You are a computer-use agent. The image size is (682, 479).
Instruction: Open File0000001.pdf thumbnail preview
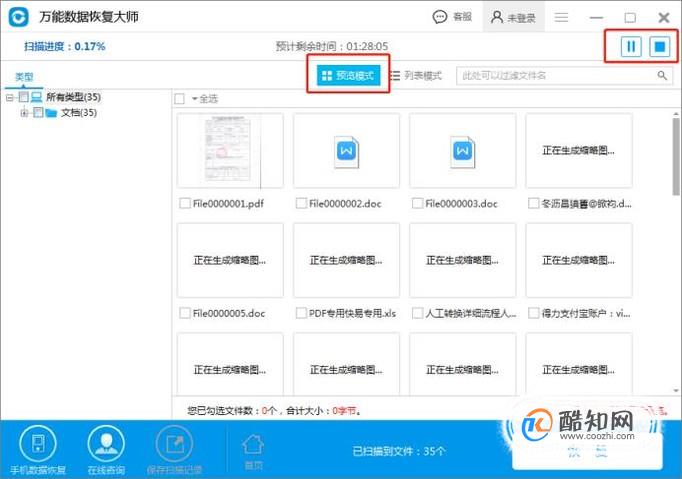(x=230, y=151)
